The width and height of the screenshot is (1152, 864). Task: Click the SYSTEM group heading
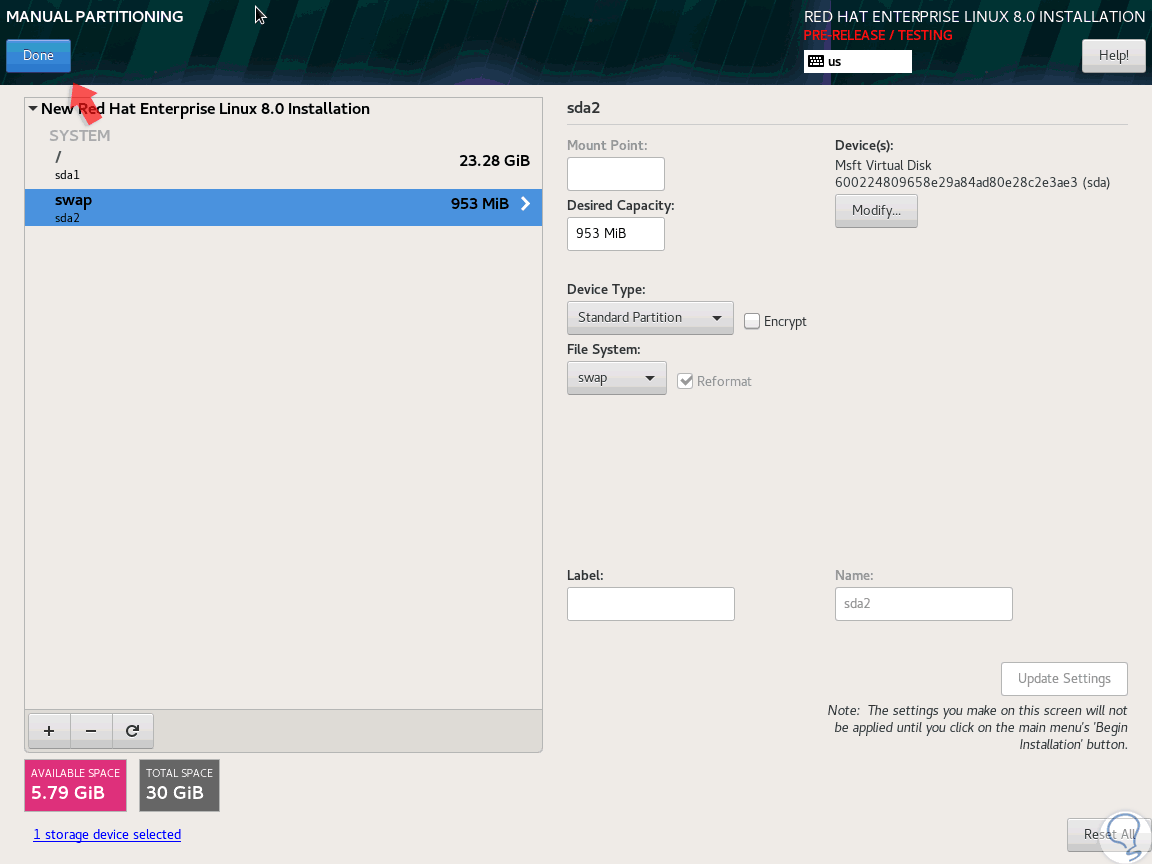79,136
